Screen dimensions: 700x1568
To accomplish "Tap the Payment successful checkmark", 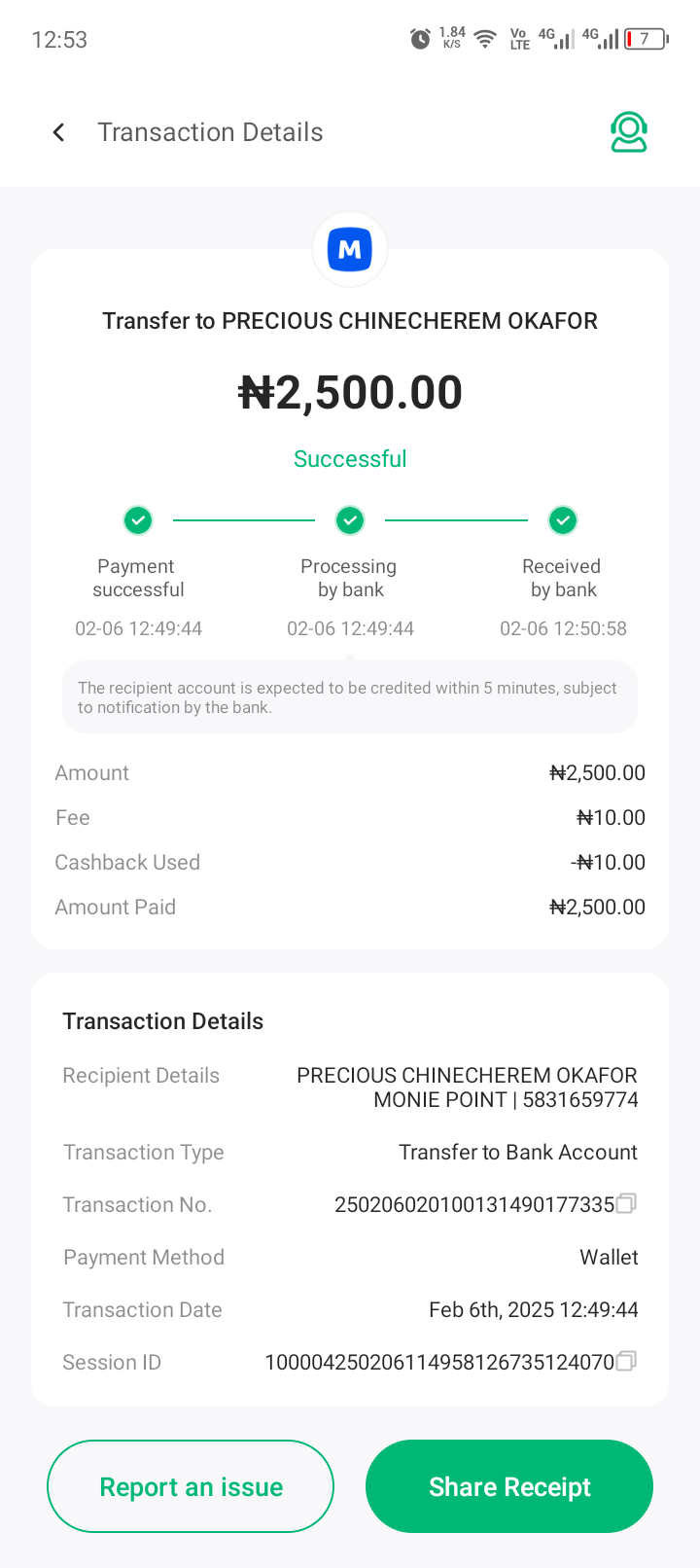I will coord(138,520).
